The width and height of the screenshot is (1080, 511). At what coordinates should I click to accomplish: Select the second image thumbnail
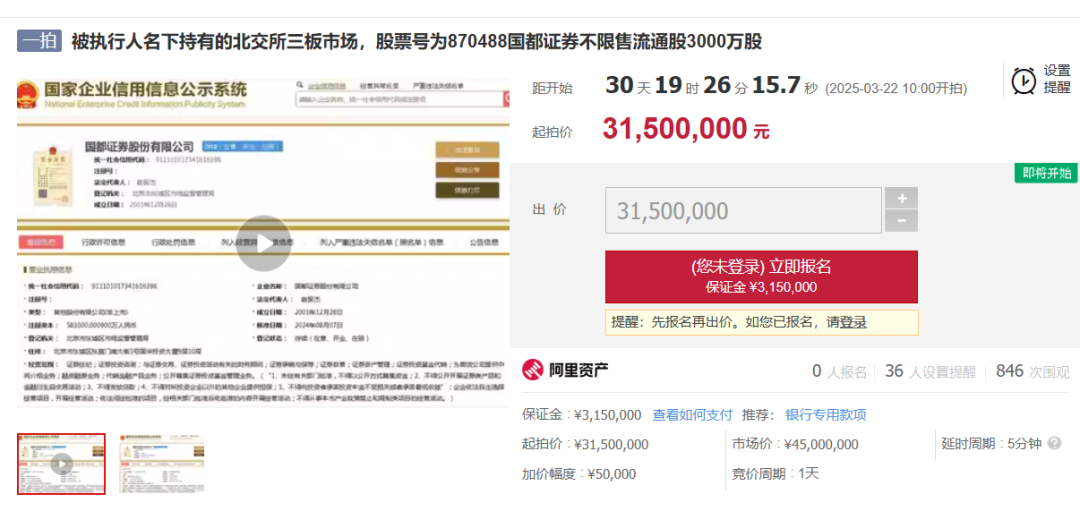coord(161,463)
